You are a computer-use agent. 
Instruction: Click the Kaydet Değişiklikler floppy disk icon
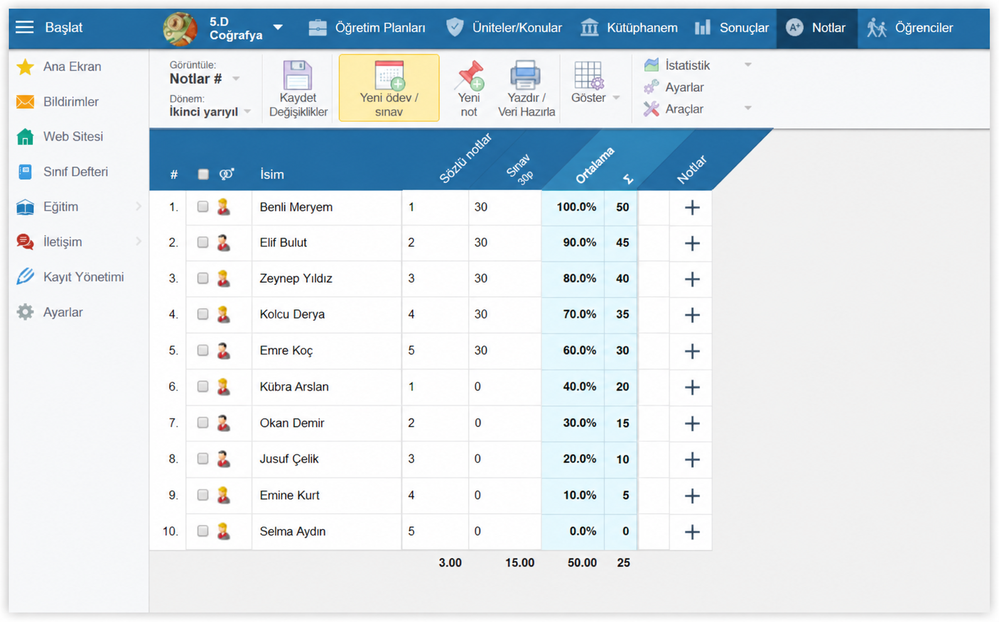click(298, 75)
